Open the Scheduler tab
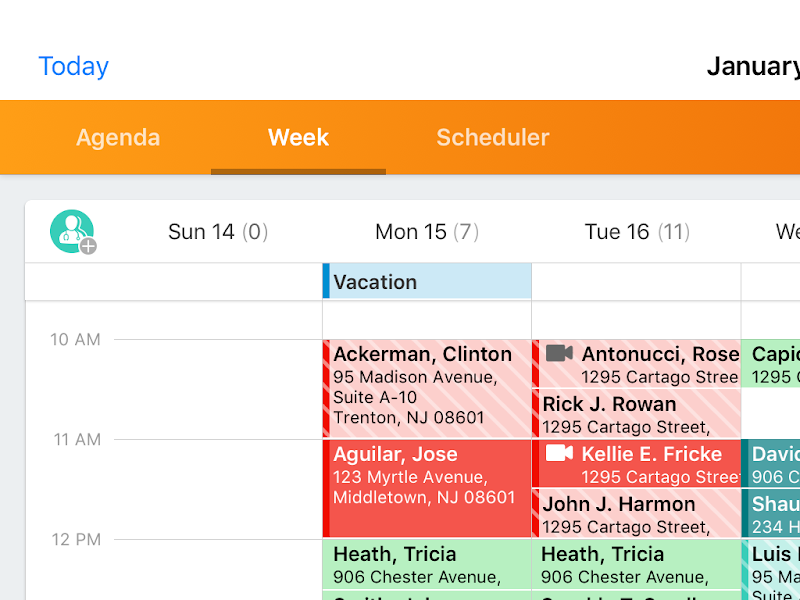 pos(493,138)
